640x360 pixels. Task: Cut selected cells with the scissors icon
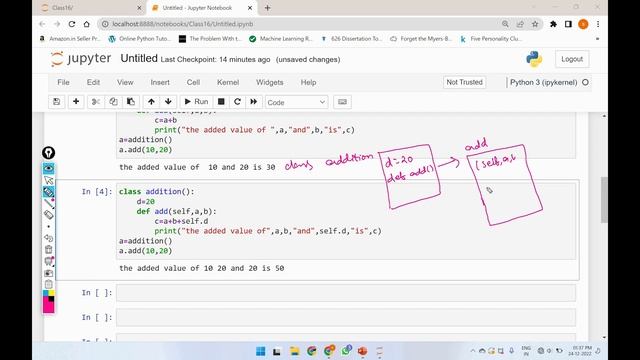pos(96,102)
